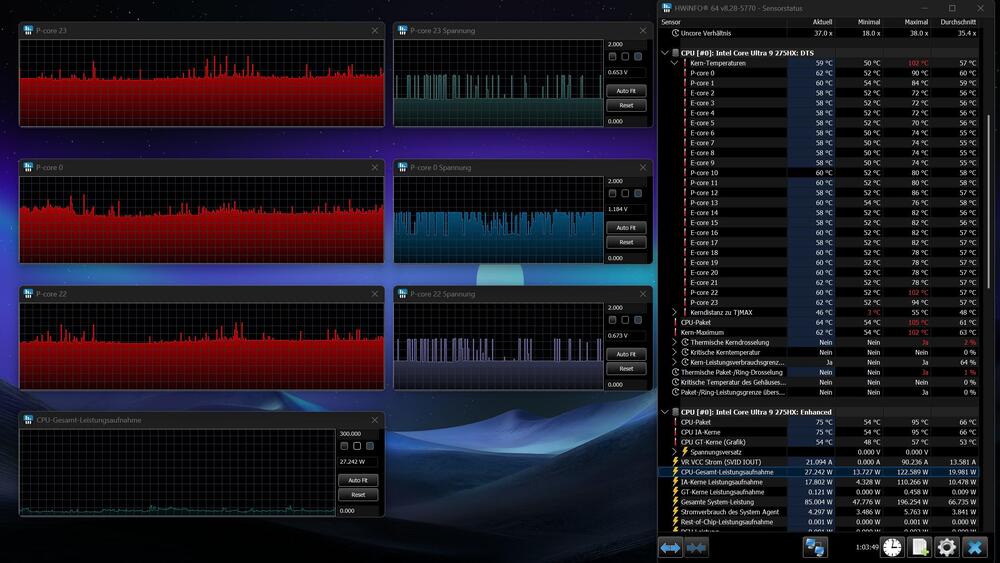Click the Durchschnitt column header

pyautogui.click(x=958, y=21)
